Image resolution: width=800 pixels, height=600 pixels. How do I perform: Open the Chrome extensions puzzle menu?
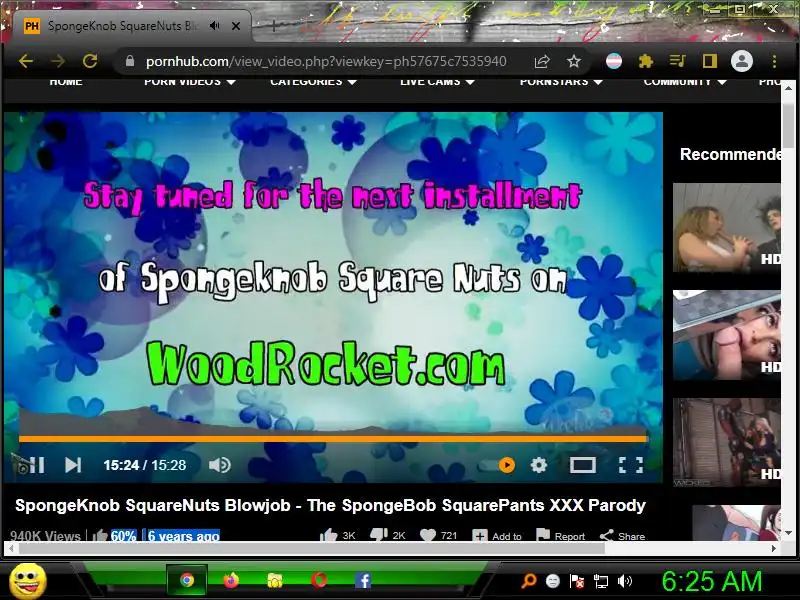(646, 61)
